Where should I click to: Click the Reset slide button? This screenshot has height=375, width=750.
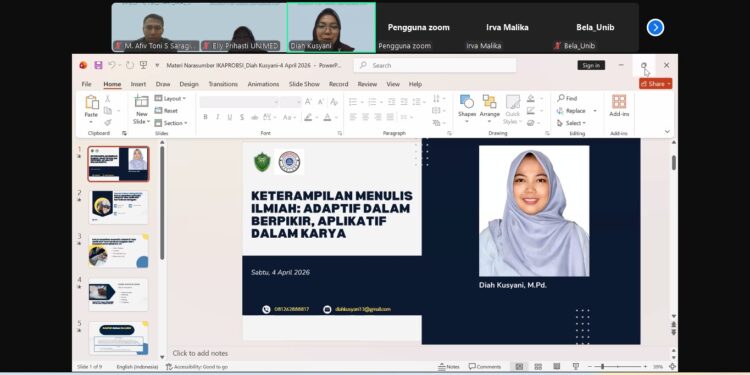166,110
